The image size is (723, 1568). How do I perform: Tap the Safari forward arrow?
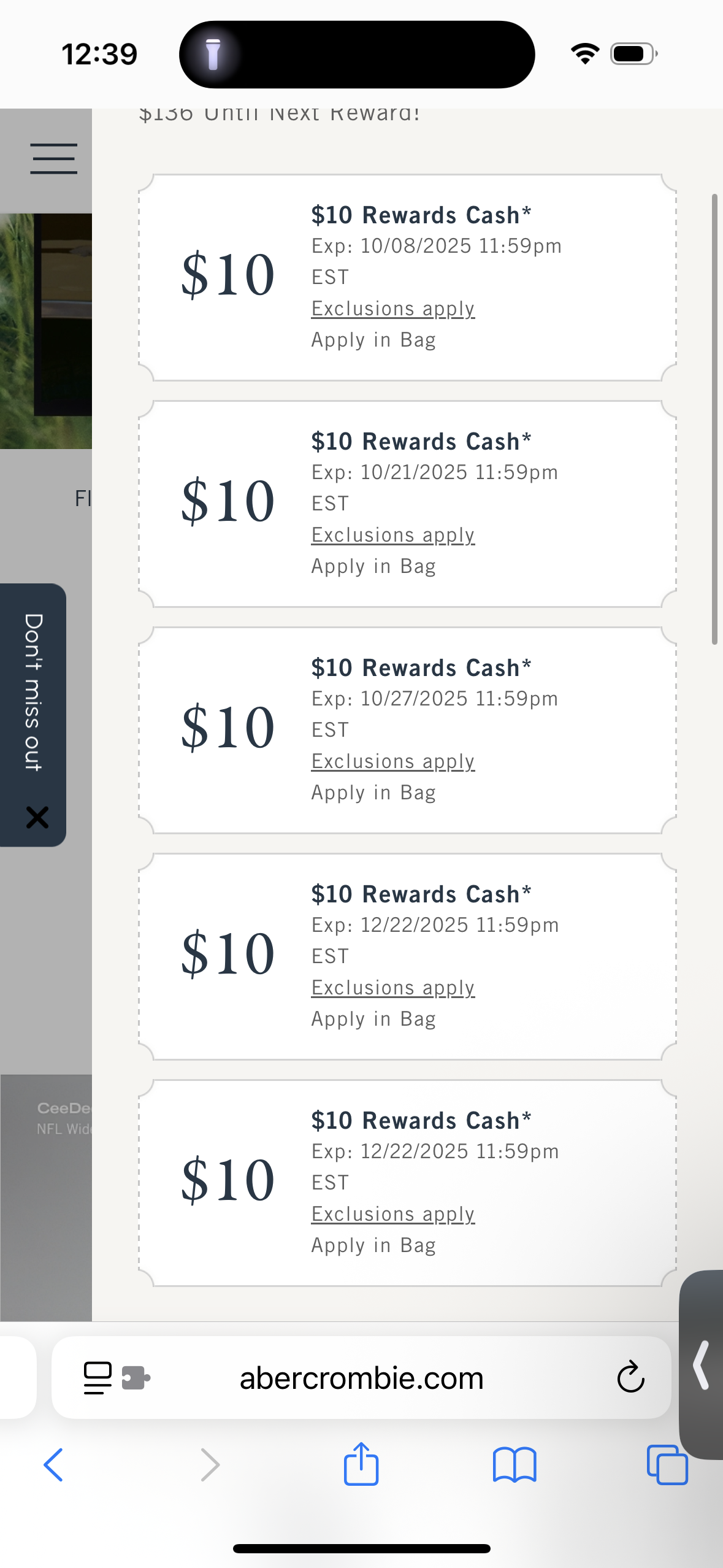click(x=210, y=1465)
